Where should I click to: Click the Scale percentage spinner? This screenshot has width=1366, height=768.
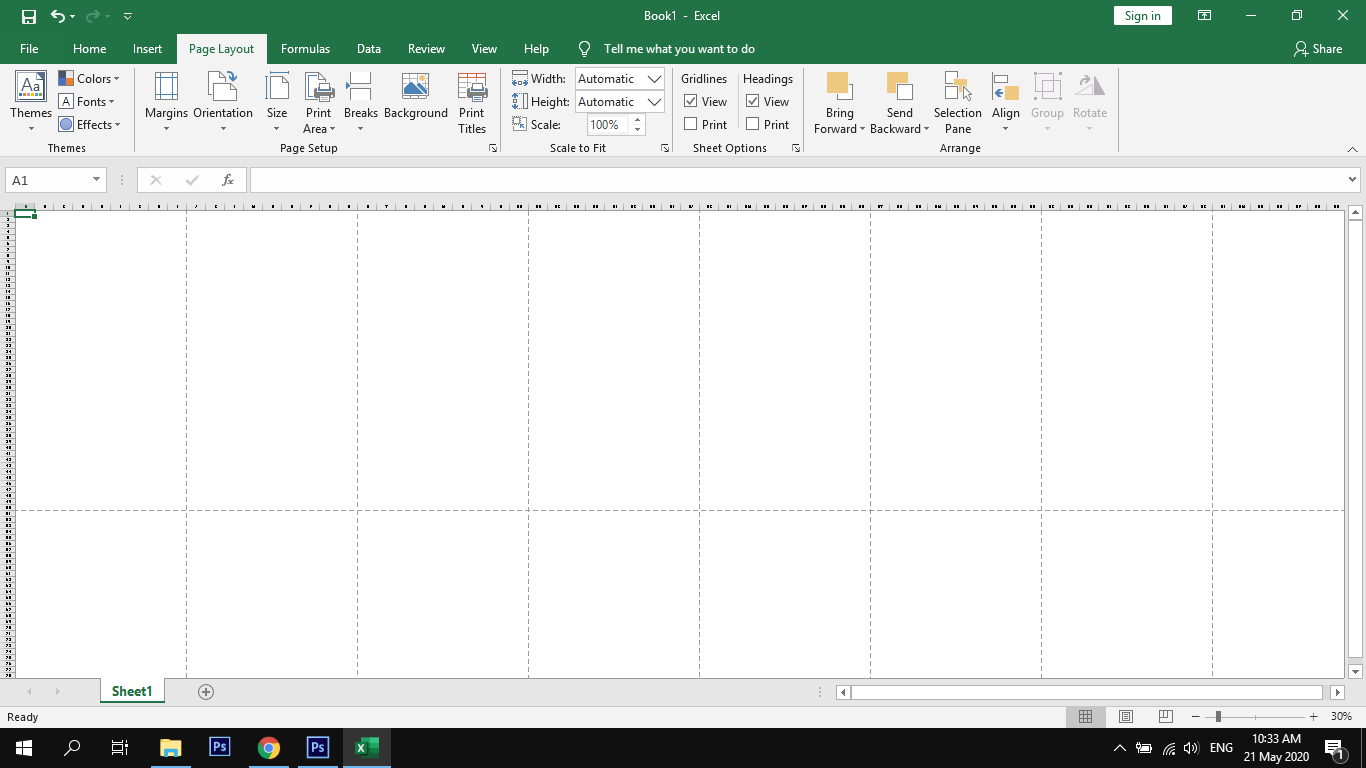click(638, 125)
